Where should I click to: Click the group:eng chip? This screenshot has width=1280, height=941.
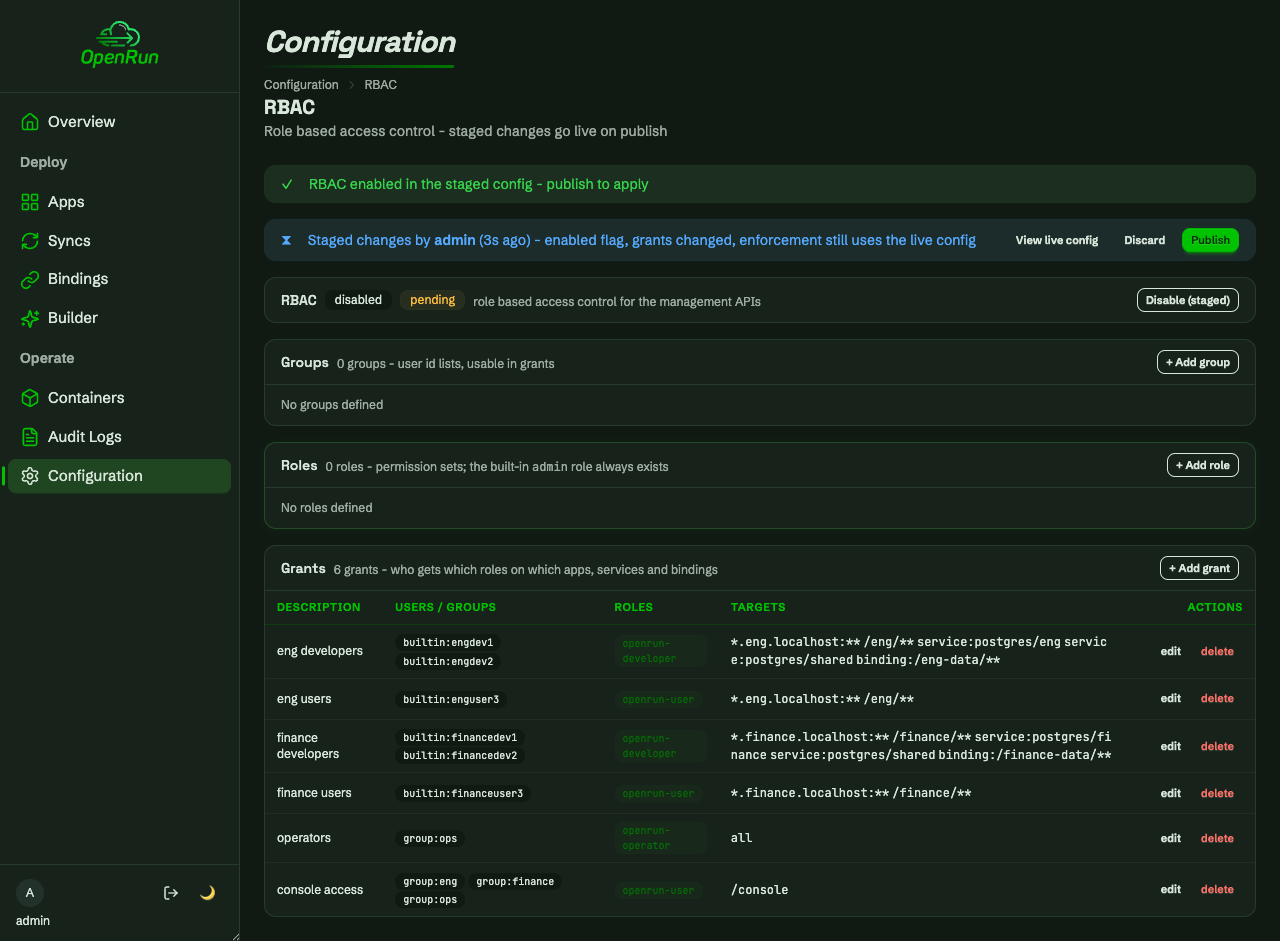point(430,881)
